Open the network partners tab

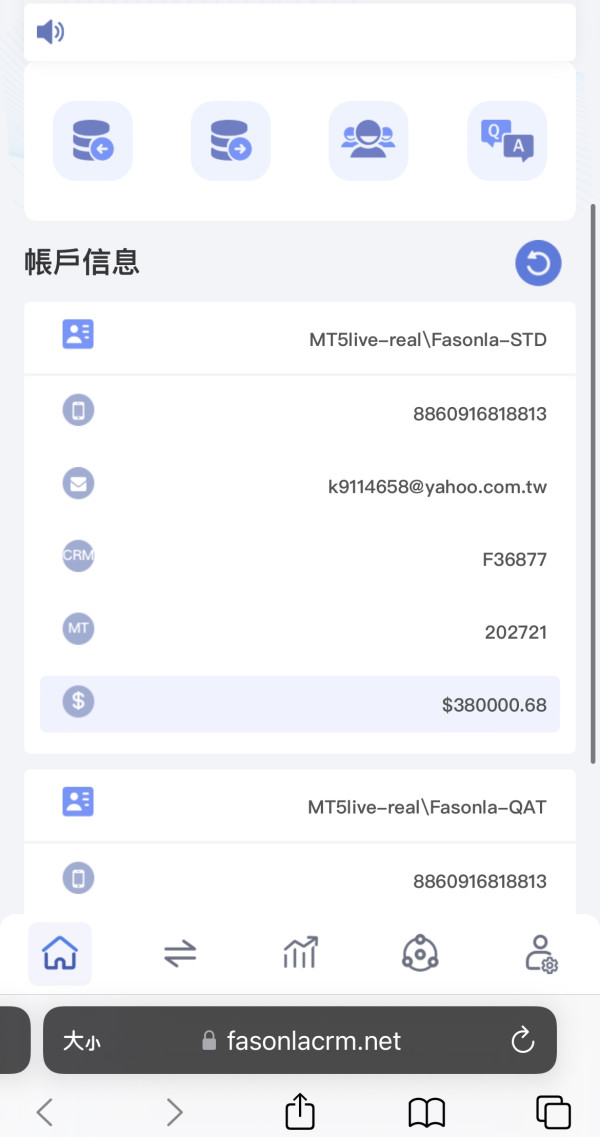coord(420,954)
